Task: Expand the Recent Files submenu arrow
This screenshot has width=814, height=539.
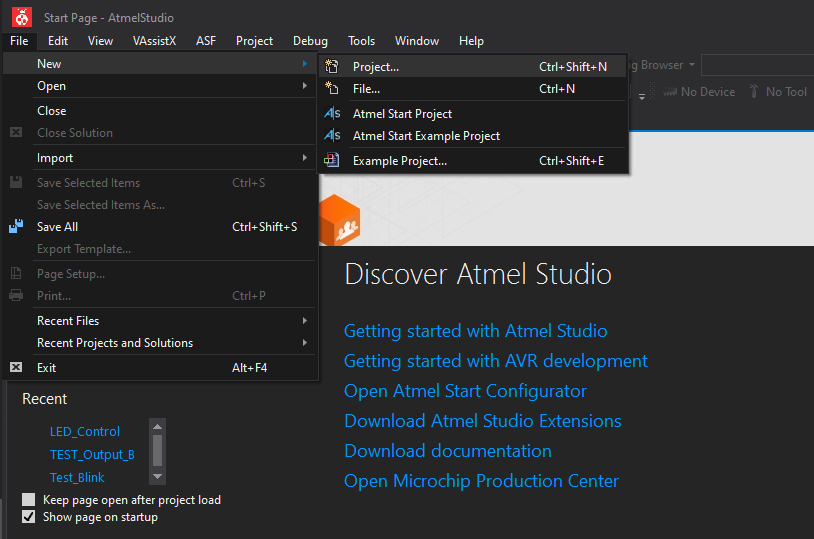Action: click(x=305, y=320)
